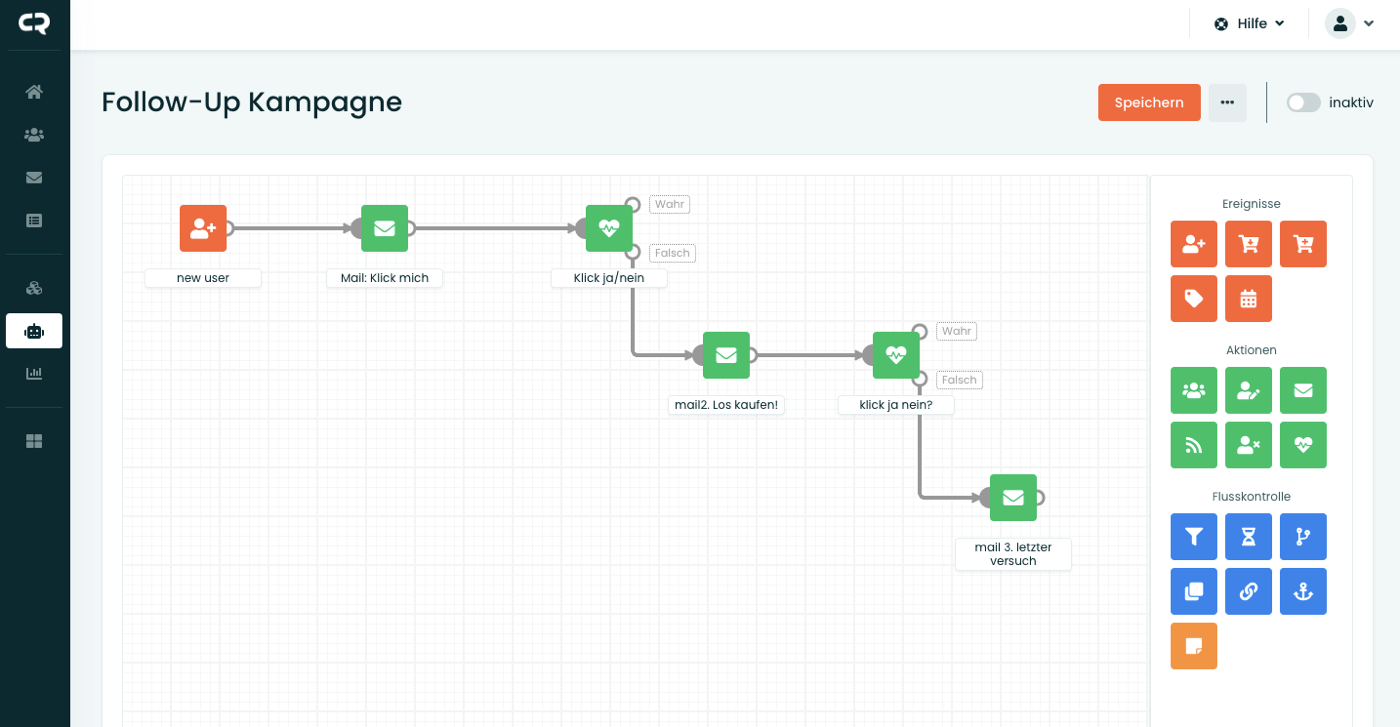Click the Wahr label on 'Klick ja/nein' node

[x=670, y=204]
